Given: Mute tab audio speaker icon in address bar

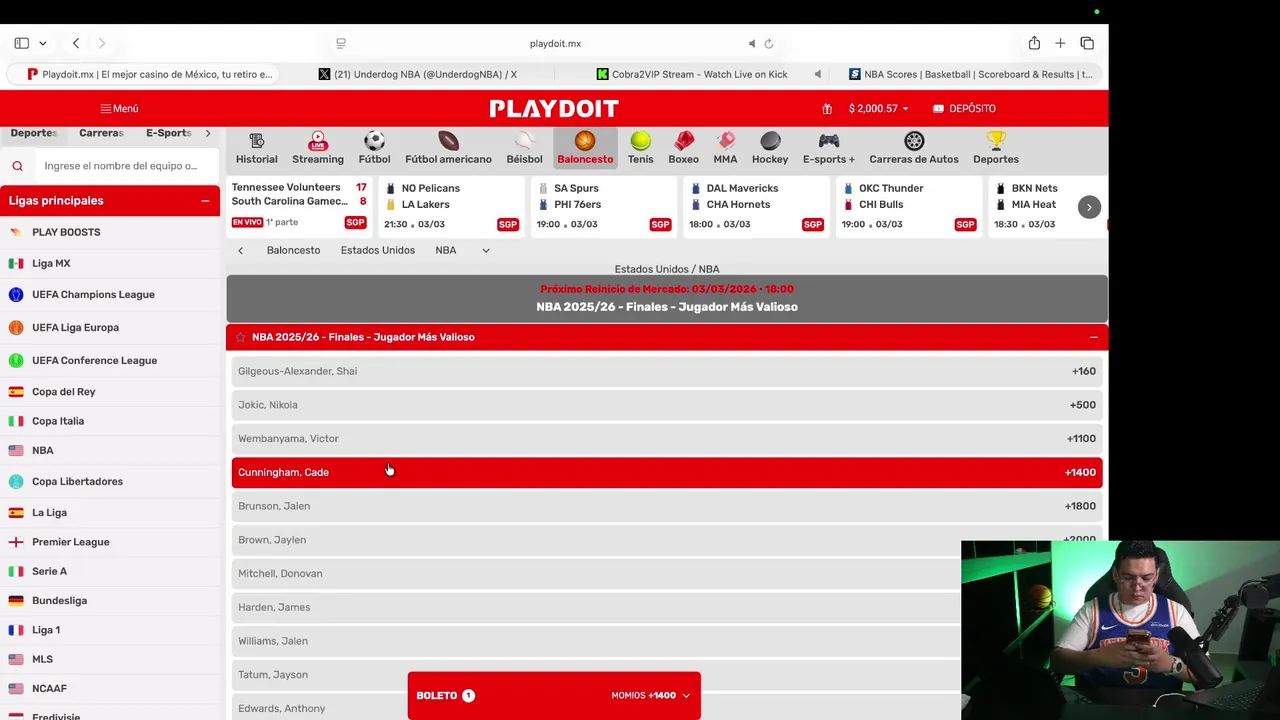Looking at the screenshot, I should pyautogui.click(x=752, y=43).
